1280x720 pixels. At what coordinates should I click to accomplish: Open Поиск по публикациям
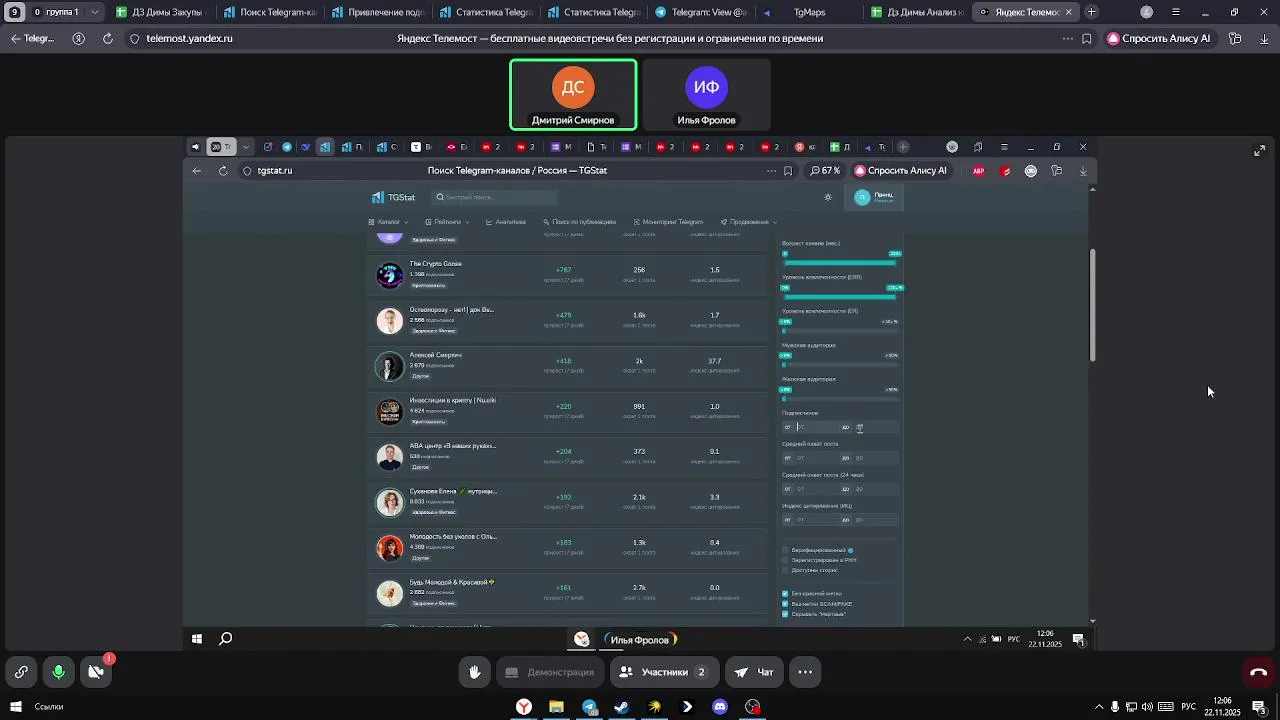[x=580, y=222]
